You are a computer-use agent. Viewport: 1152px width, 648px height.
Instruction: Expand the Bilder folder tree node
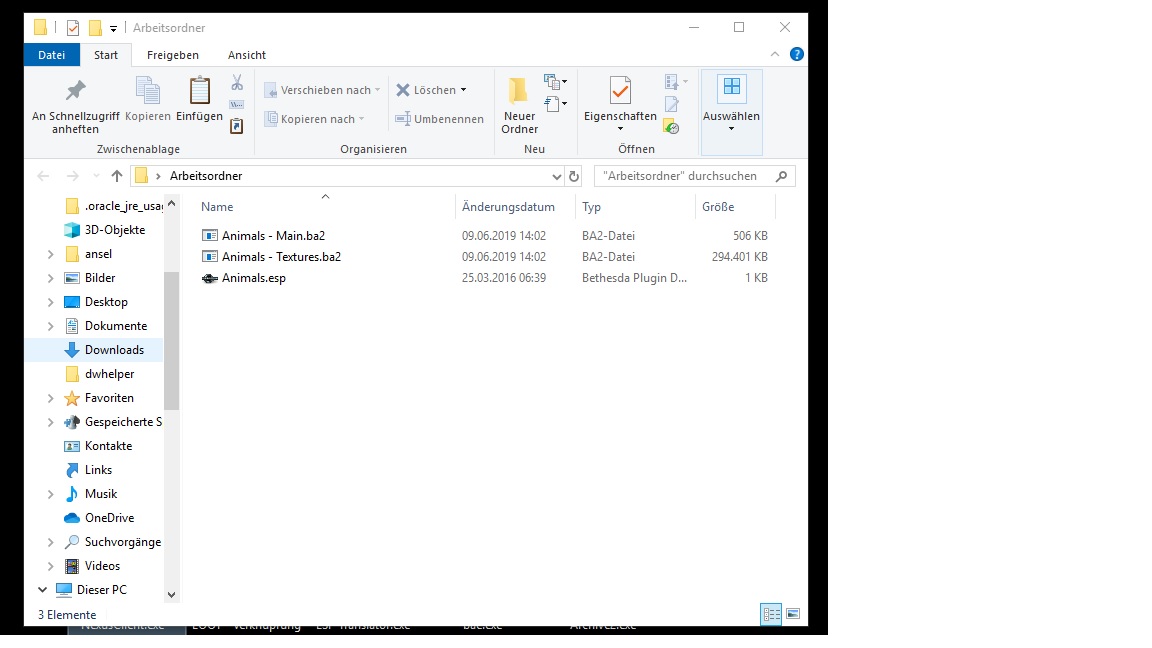click(x=51, y=278)
